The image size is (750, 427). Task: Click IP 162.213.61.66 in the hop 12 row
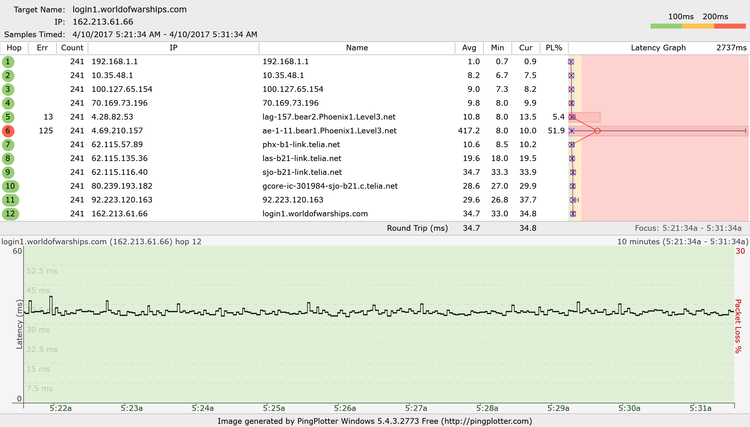(120, 214)
